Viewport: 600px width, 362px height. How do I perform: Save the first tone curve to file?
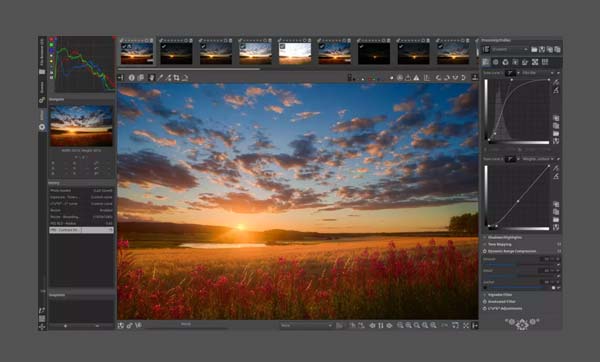coord(556,141)
